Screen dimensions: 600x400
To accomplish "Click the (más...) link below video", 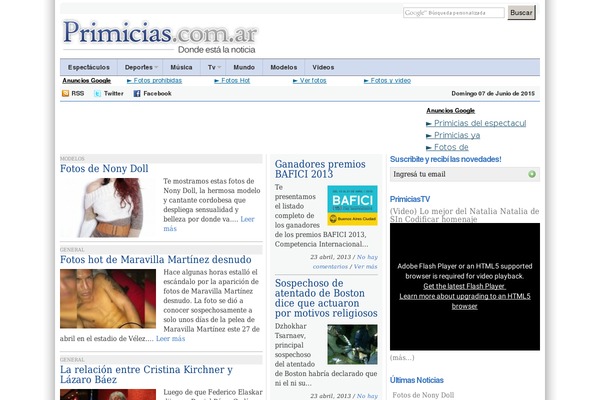I will [x=402, y=358].
